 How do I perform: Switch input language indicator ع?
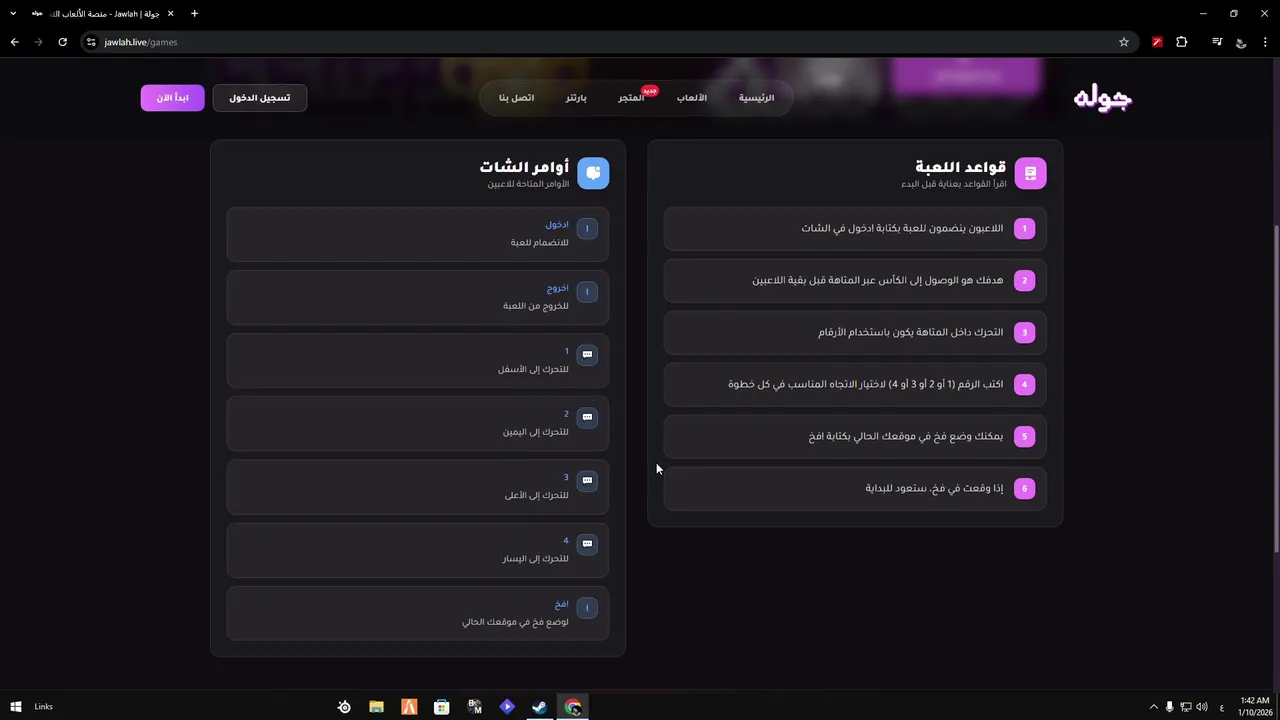coord(1221,707)
